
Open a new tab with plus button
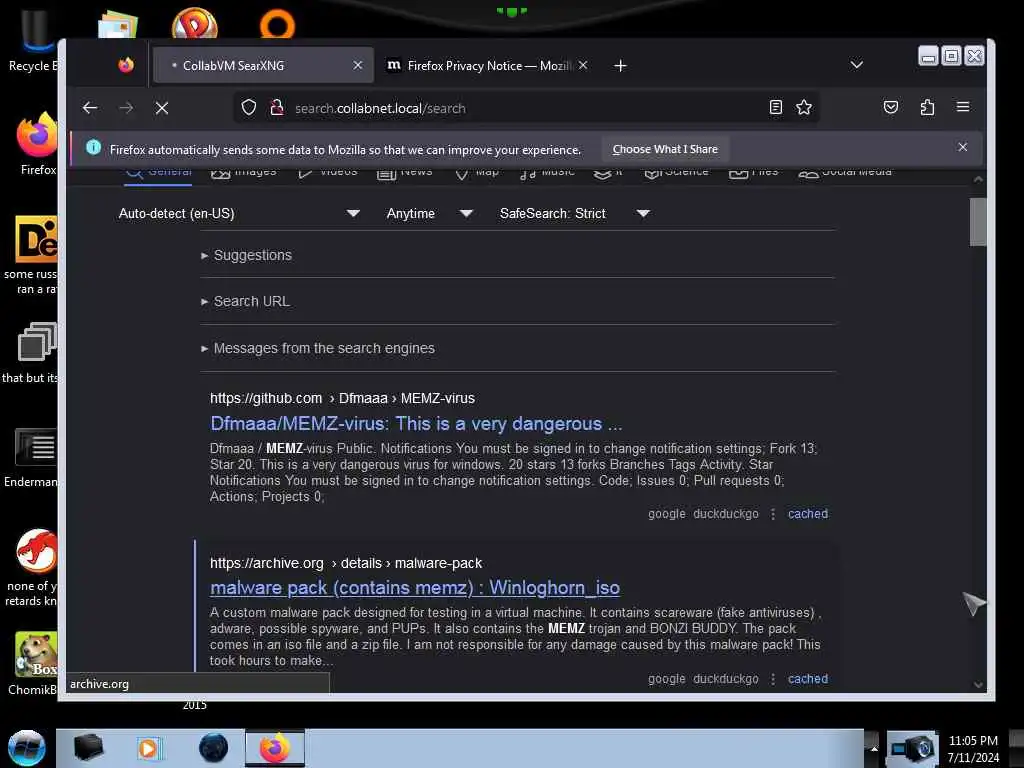(x=620, y=65)
